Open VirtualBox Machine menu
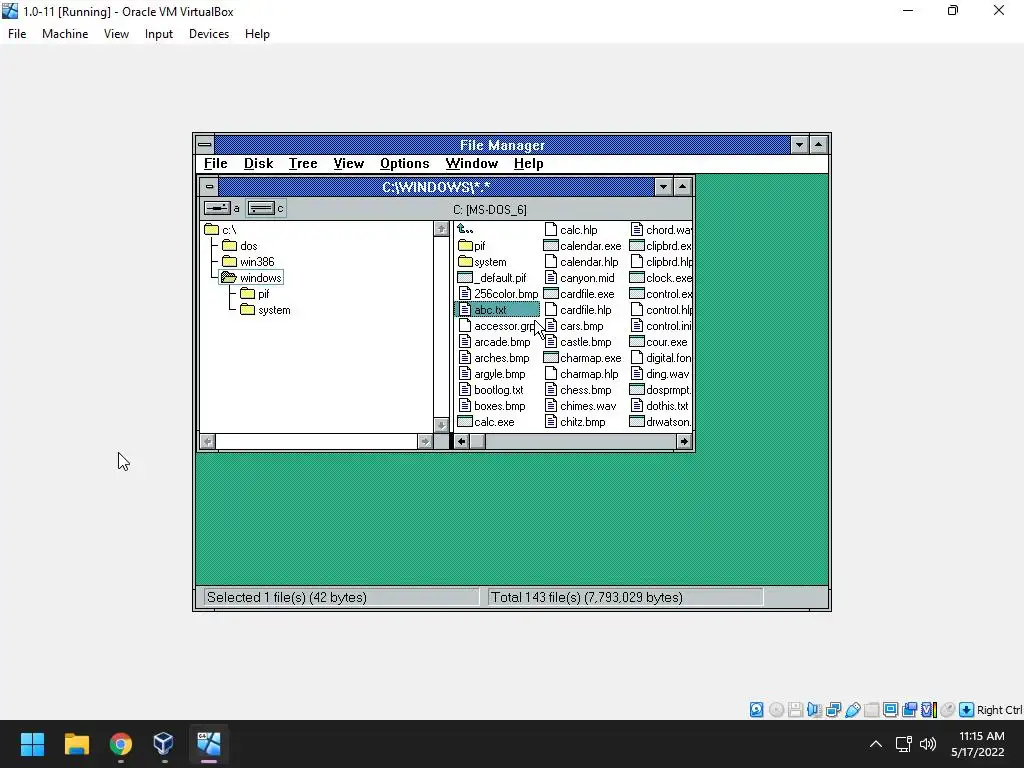This screenshot has width=1024, height=768. coord(65,34)
